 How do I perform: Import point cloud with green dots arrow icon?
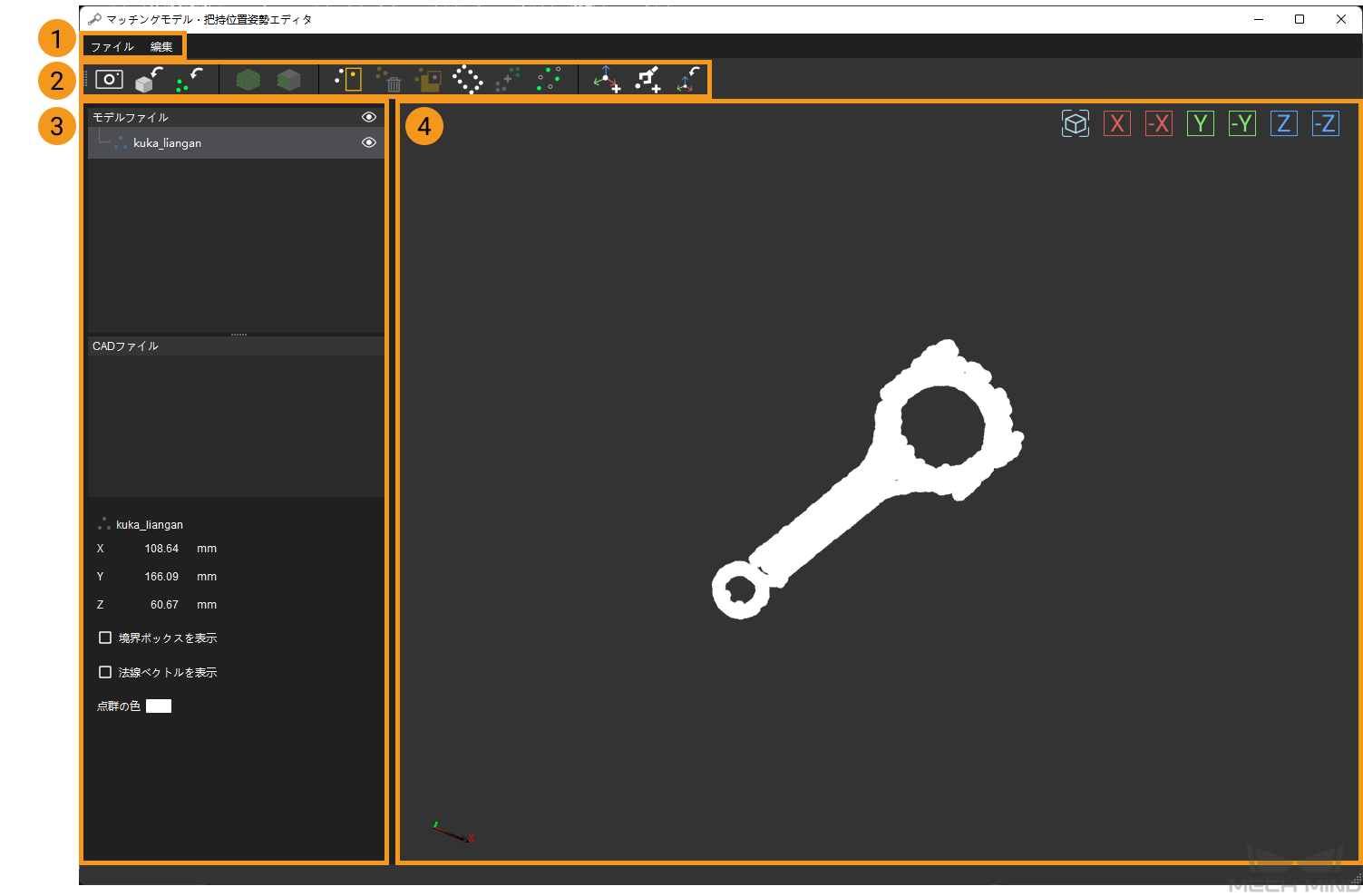pos(189,80)
